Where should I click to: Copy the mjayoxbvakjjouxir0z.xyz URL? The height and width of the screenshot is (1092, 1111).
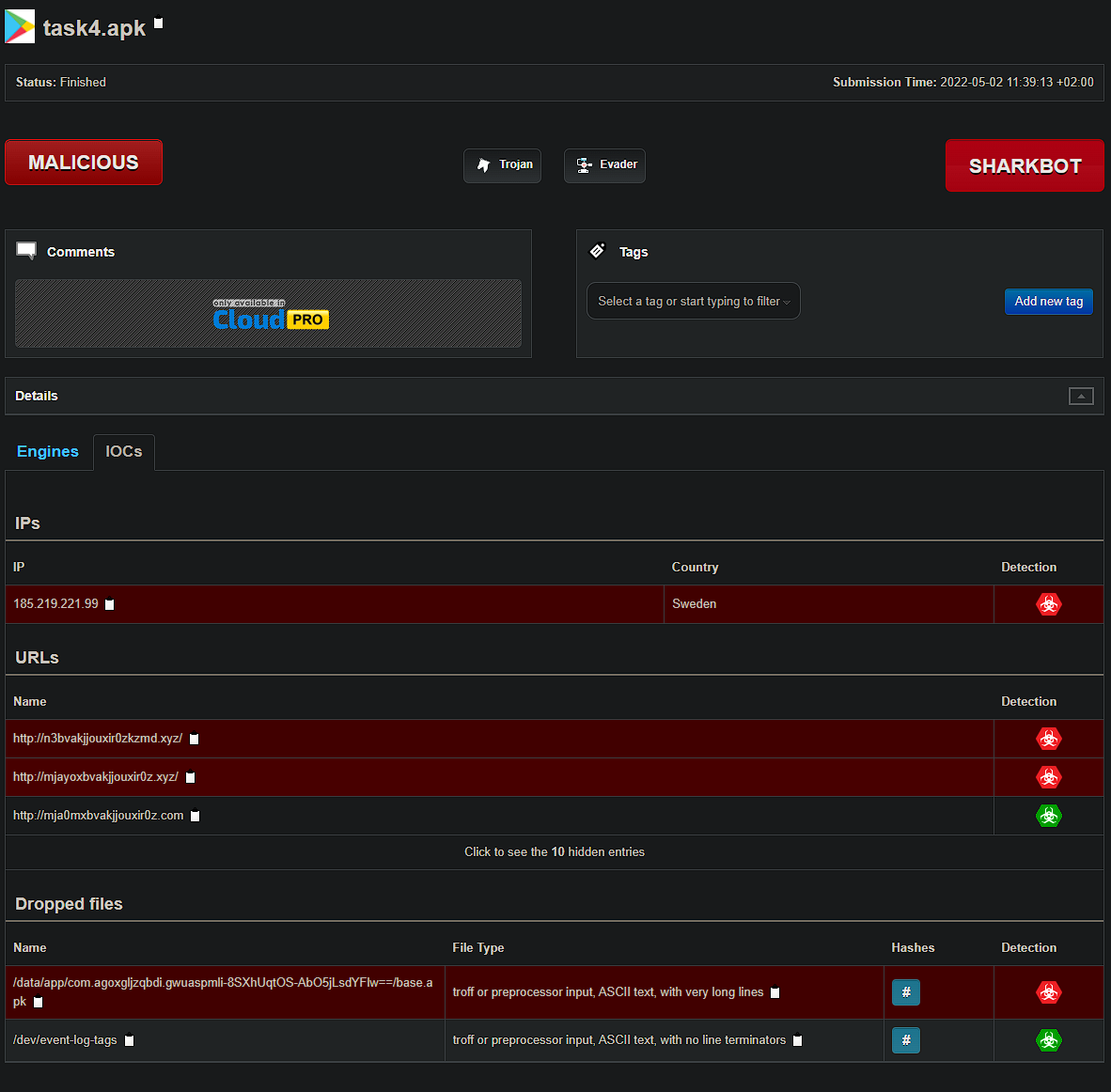[x=190, y=777]
